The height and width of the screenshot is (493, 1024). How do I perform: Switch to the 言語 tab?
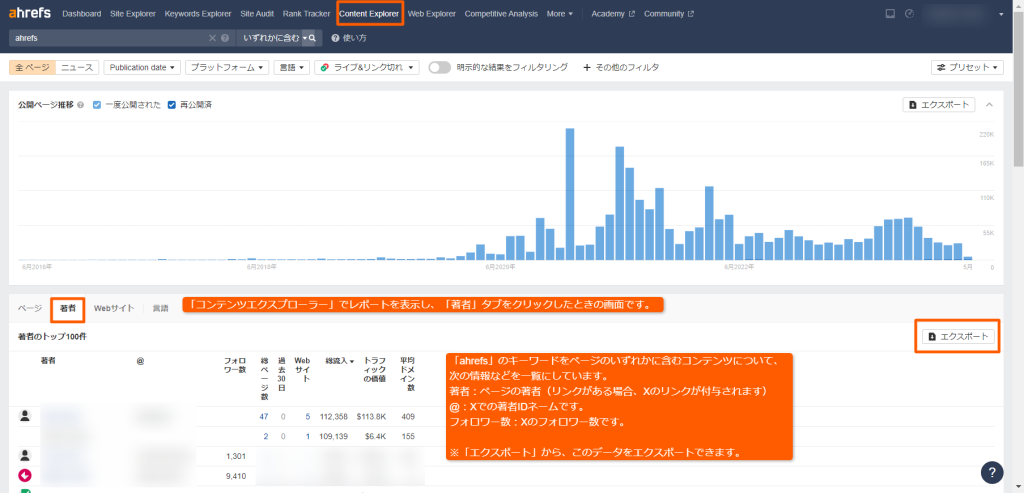click(x=160, y=308)
